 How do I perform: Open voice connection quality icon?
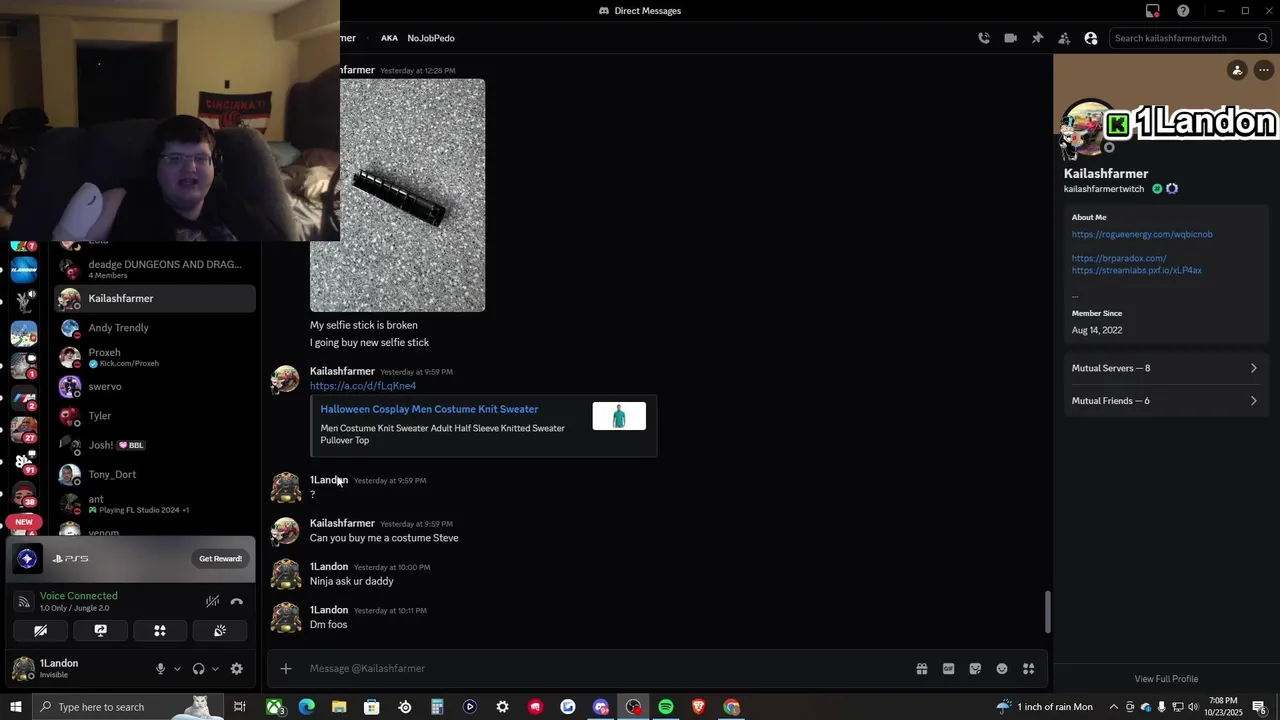pos(25,601)
